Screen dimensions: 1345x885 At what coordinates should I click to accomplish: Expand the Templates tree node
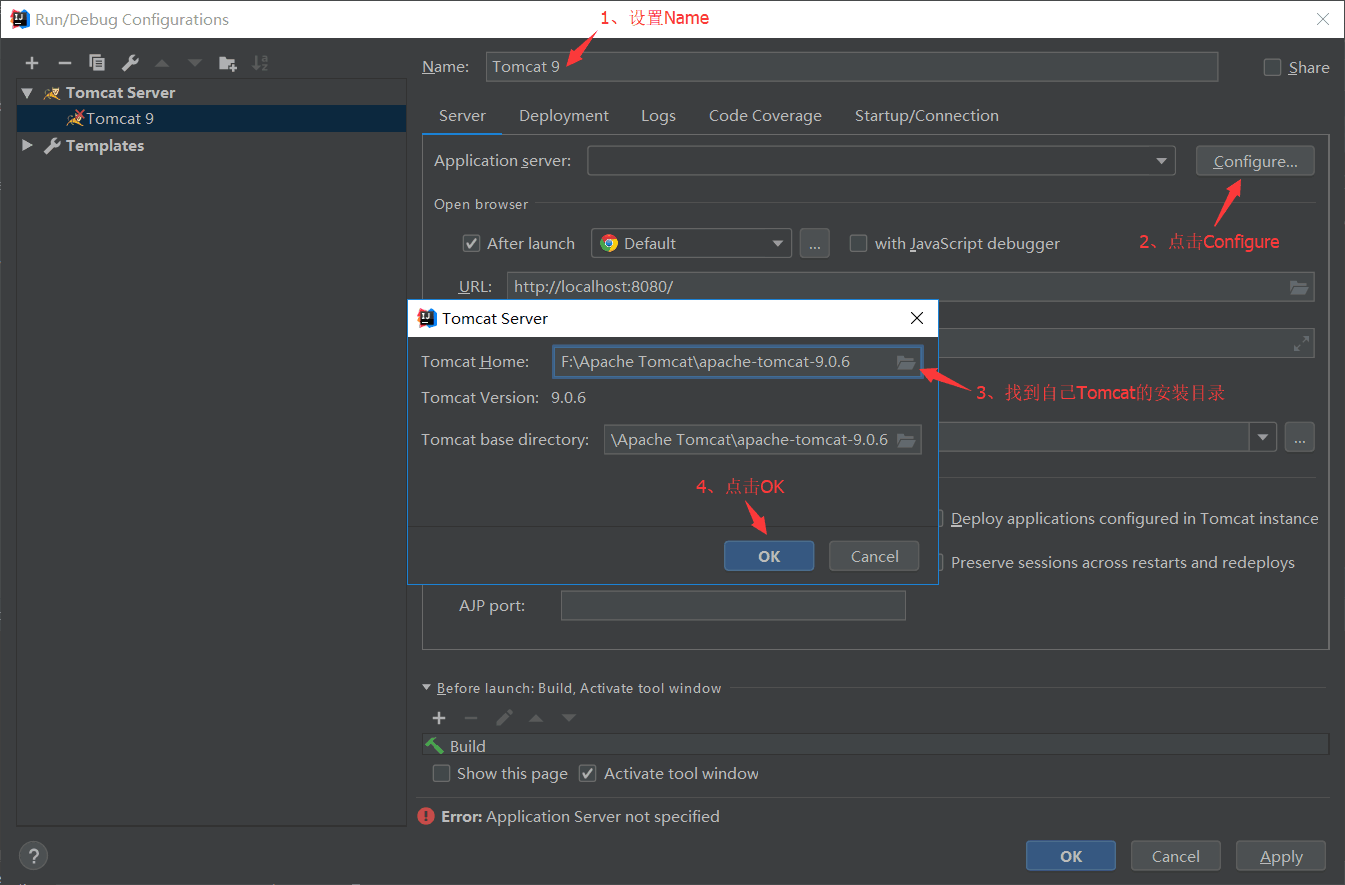point(27,145)
